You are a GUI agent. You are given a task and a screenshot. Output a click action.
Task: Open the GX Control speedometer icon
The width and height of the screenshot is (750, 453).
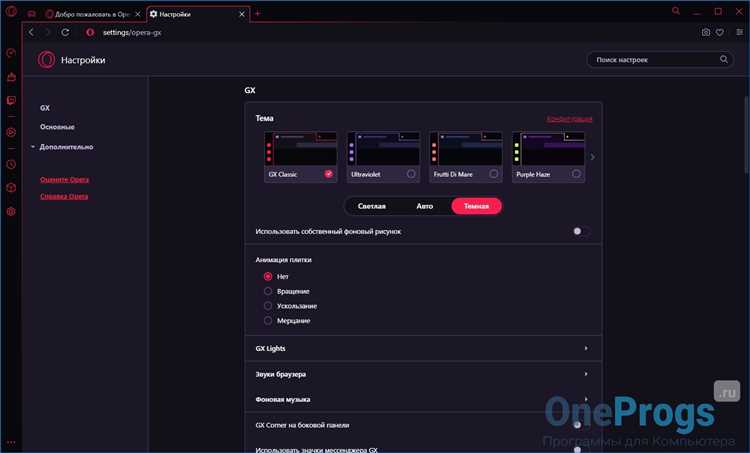pos(11,53)
